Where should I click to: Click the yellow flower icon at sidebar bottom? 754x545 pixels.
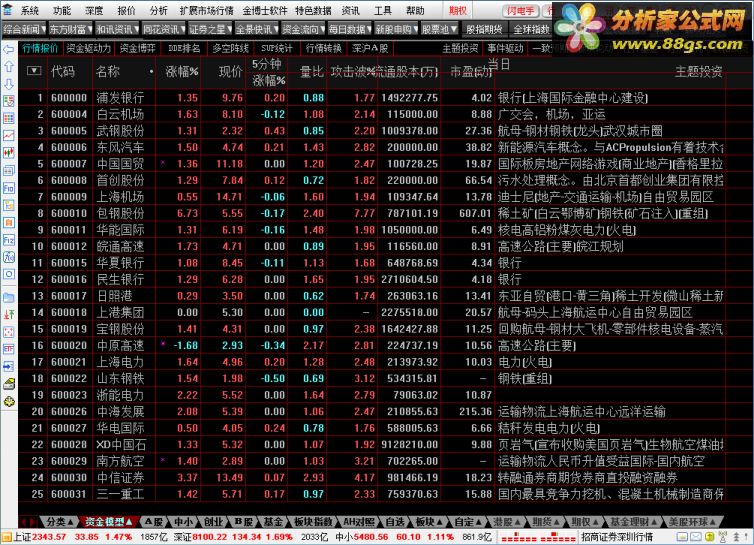click(x=9, y=401)
